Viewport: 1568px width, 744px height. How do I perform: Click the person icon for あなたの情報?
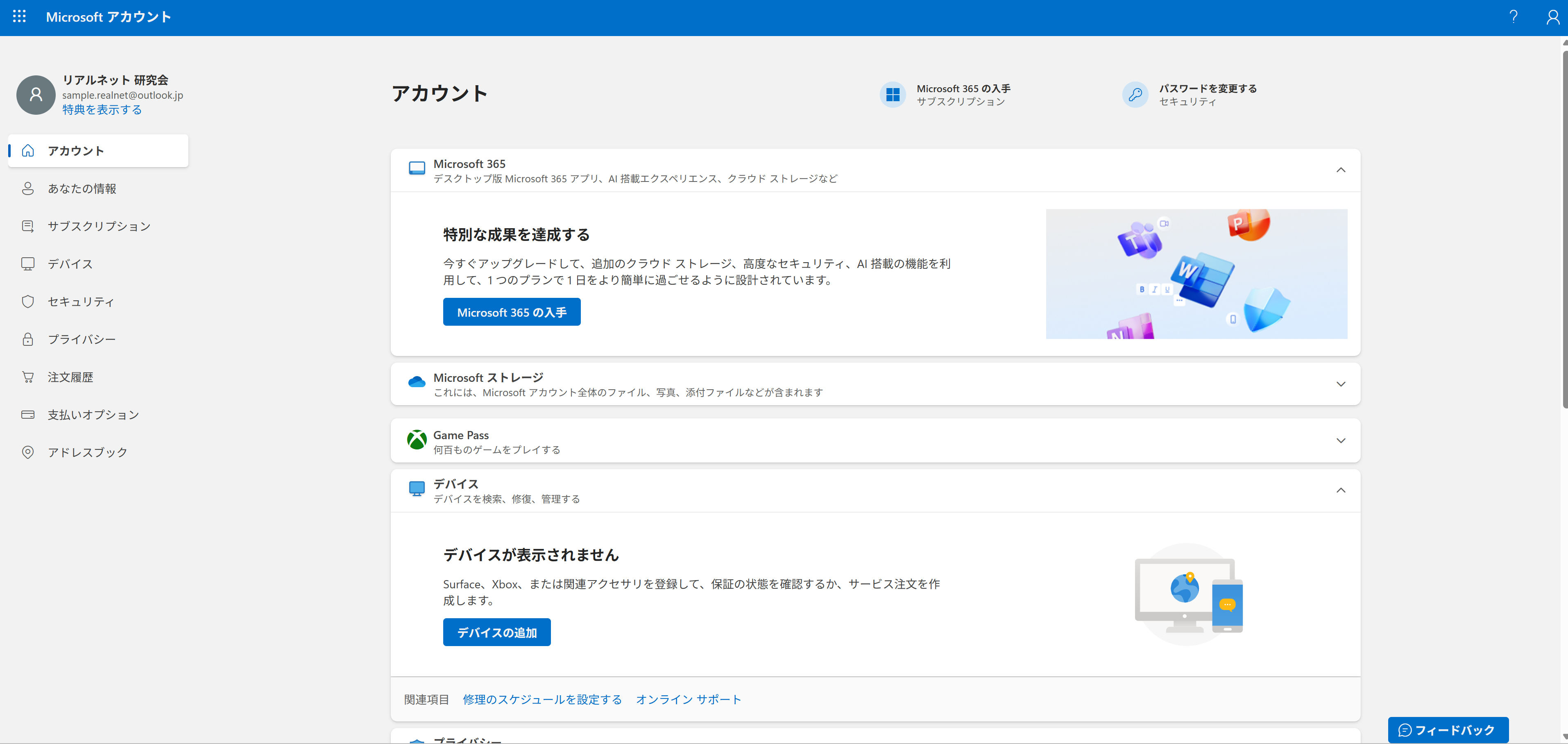click(x=28, y=189)
